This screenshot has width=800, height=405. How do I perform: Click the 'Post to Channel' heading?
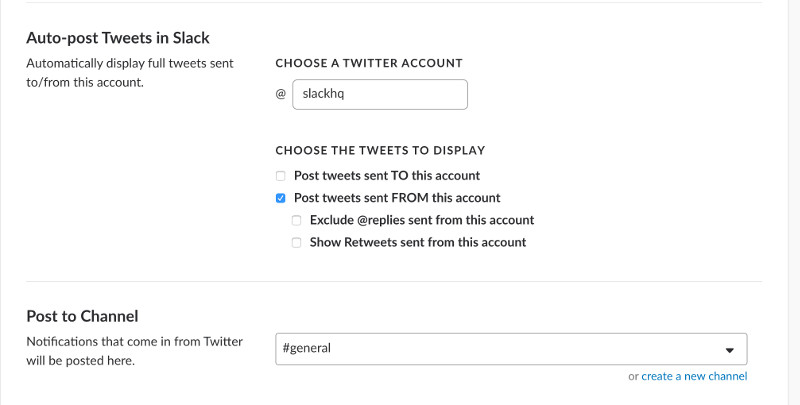(x=82, y=316)
